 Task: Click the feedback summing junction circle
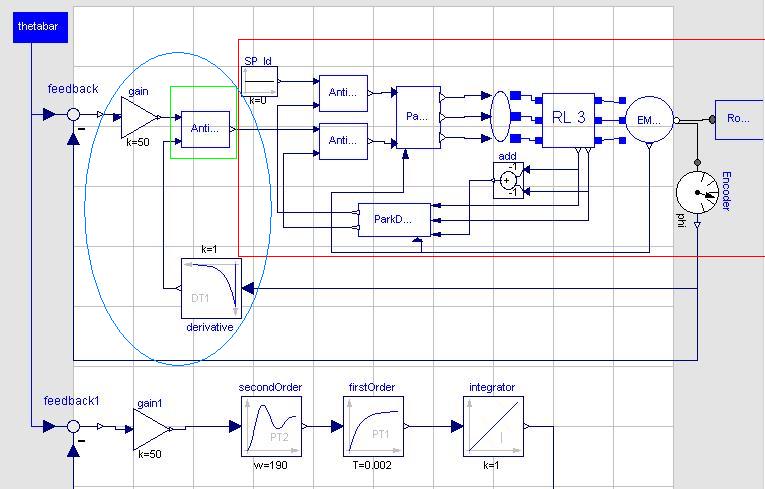coord(73,115)
